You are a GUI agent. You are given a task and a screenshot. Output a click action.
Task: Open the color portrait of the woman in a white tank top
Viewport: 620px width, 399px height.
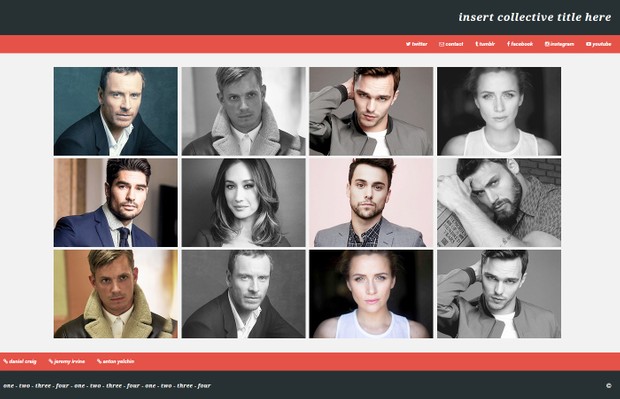(x=371, y=294)
